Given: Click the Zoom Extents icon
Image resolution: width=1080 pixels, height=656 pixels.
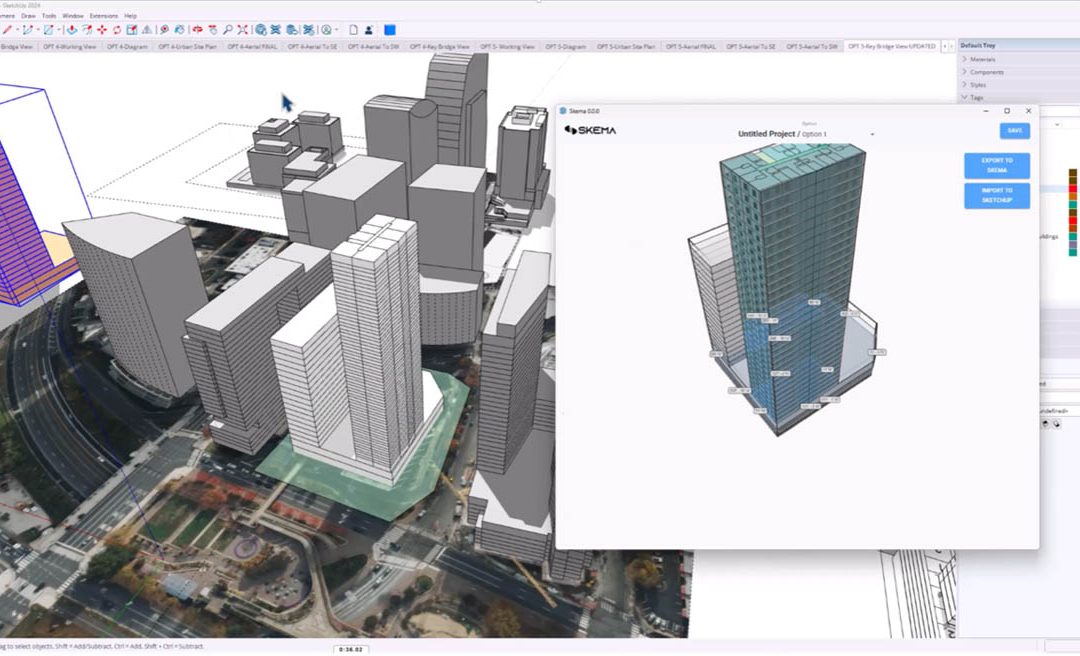Looking at the screenshot, I should click(242, 30).
